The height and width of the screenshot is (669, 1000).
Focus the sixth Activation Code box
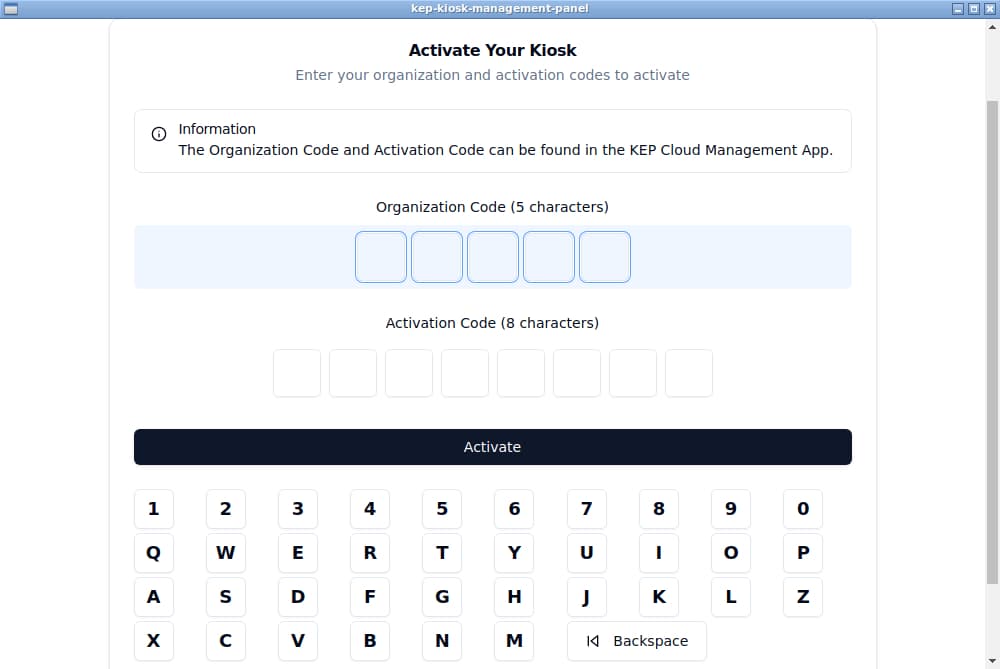click(577, 373)
